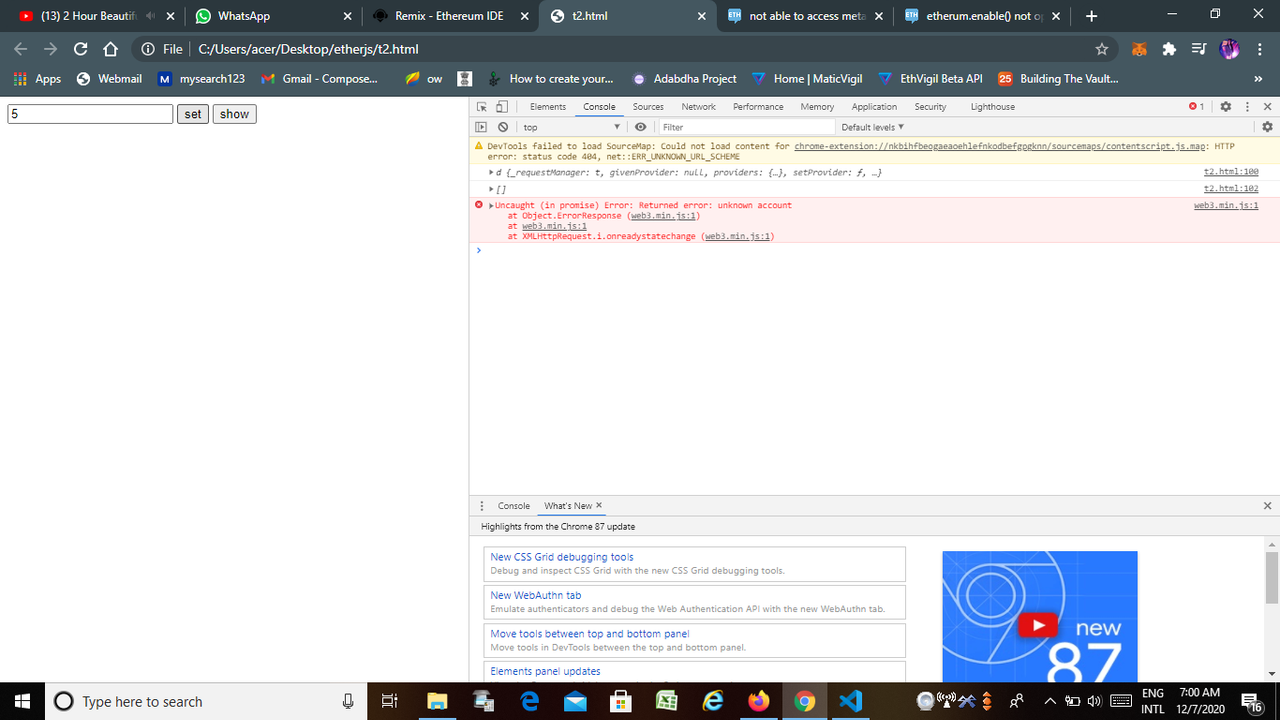Viewport: 1280px width, 720px height.
Task: Open the Default levels dropdown
Action: 871,126
